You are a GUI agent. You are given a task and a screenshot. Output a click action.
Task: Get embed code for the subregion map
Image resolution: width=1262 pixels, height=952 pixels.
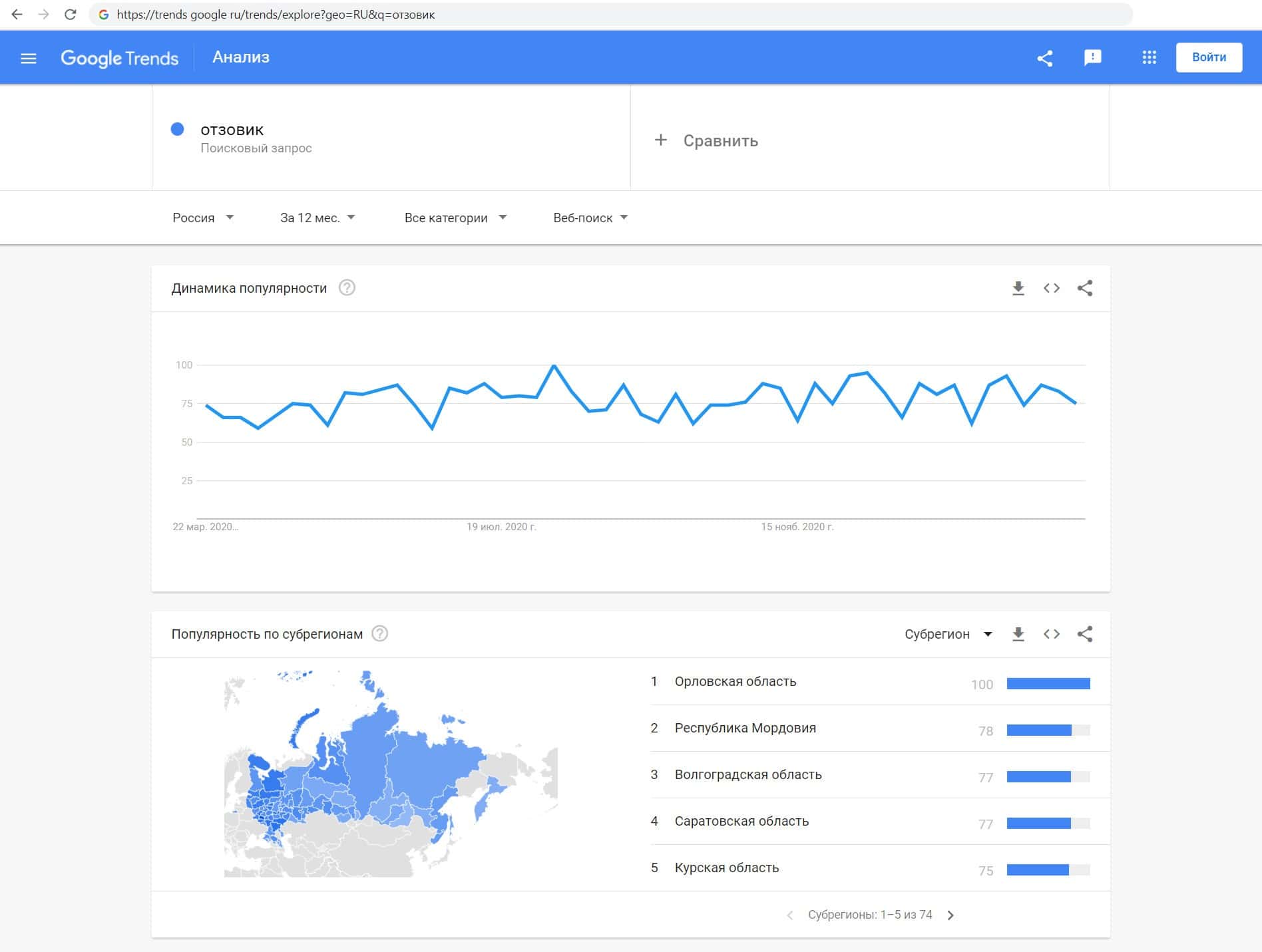1051,634
